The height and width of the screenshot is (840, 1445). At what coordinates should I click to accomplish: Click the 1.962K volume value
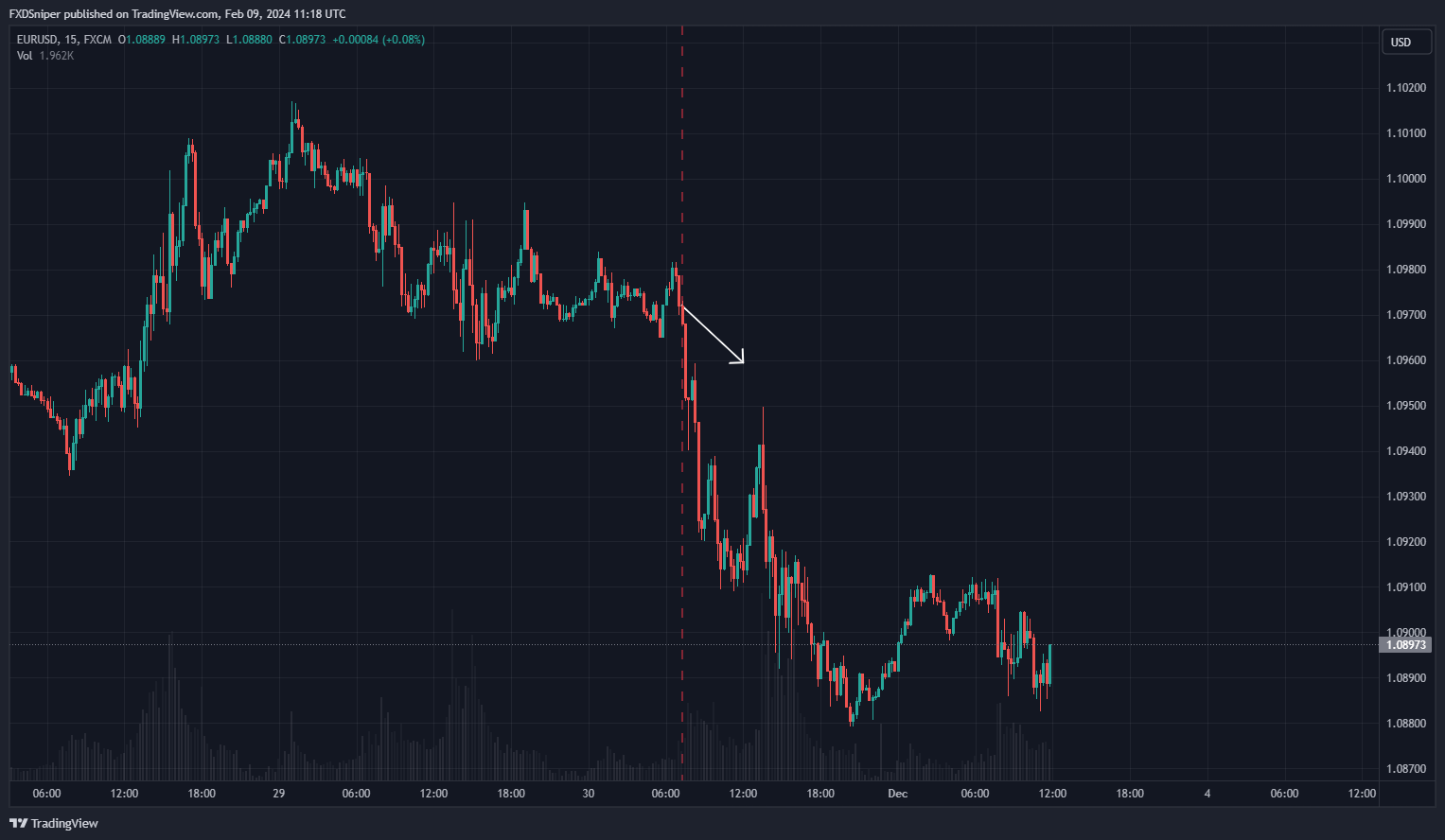[57, 56]
